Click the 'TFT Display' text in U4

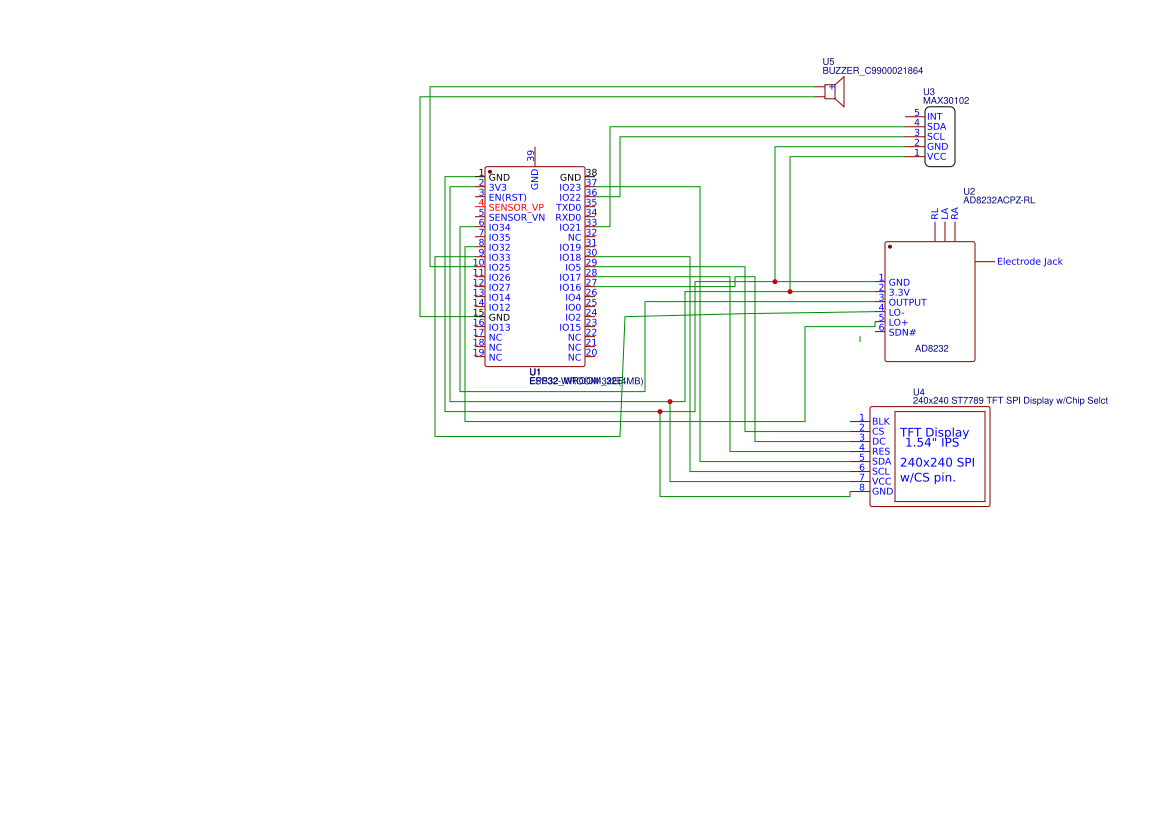pyautogui.click(x=935, y=433)
